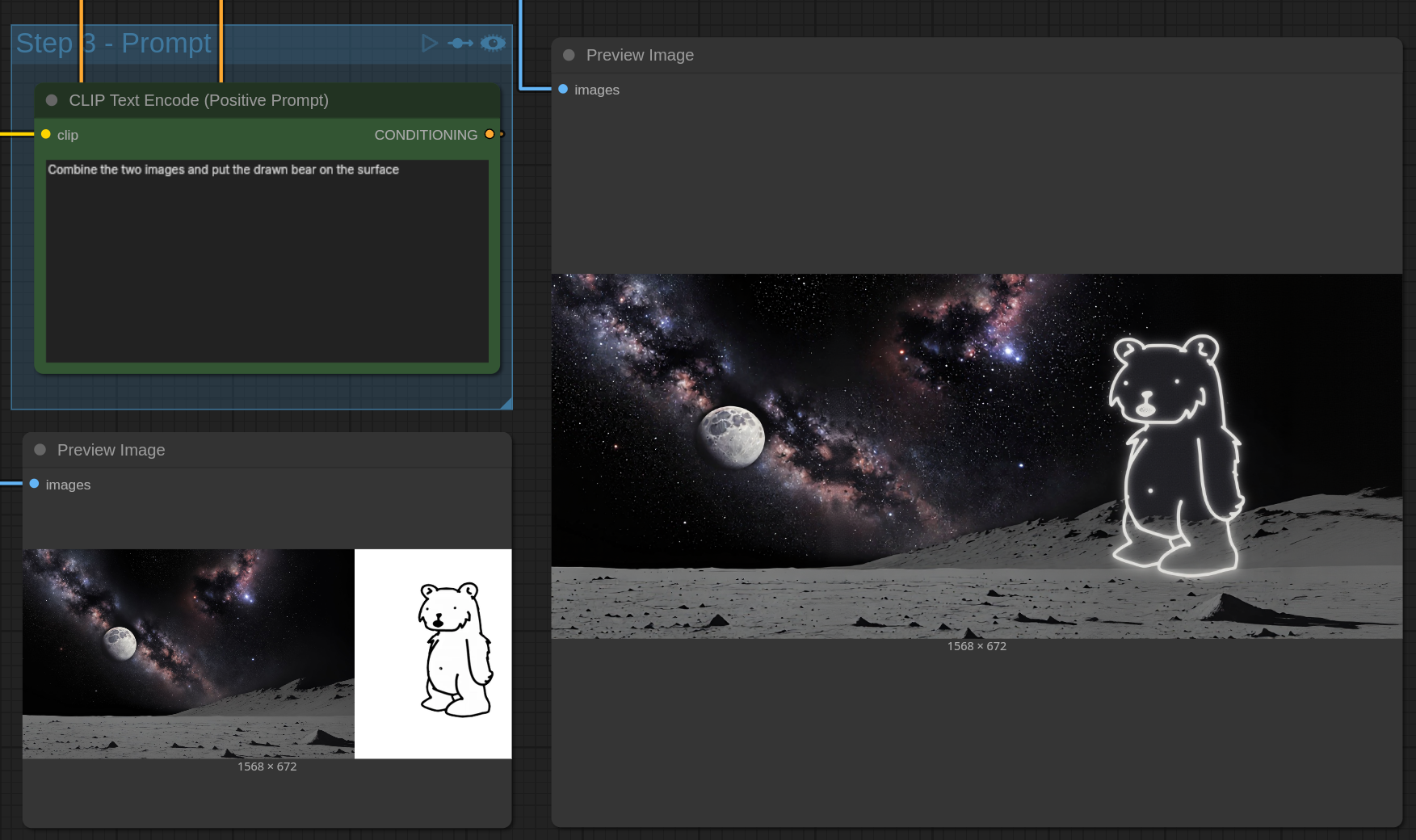Click the large Preview Image node title
Image resolution: width=1416 pixels, height=840 pixels.
point(640,55)
